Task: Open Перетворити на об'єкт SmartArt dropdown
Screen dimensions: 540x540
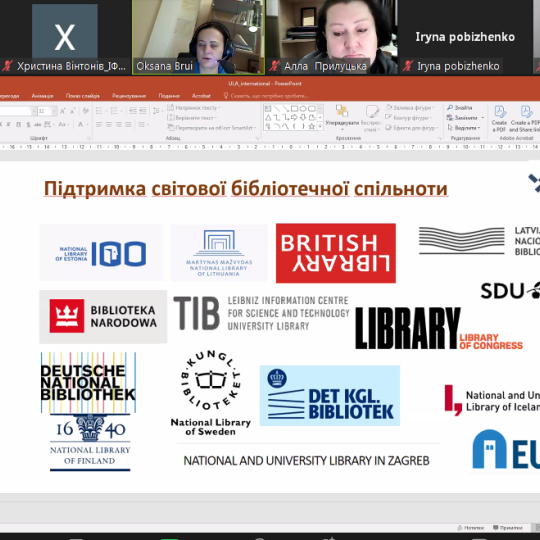Action: [212, 128]
